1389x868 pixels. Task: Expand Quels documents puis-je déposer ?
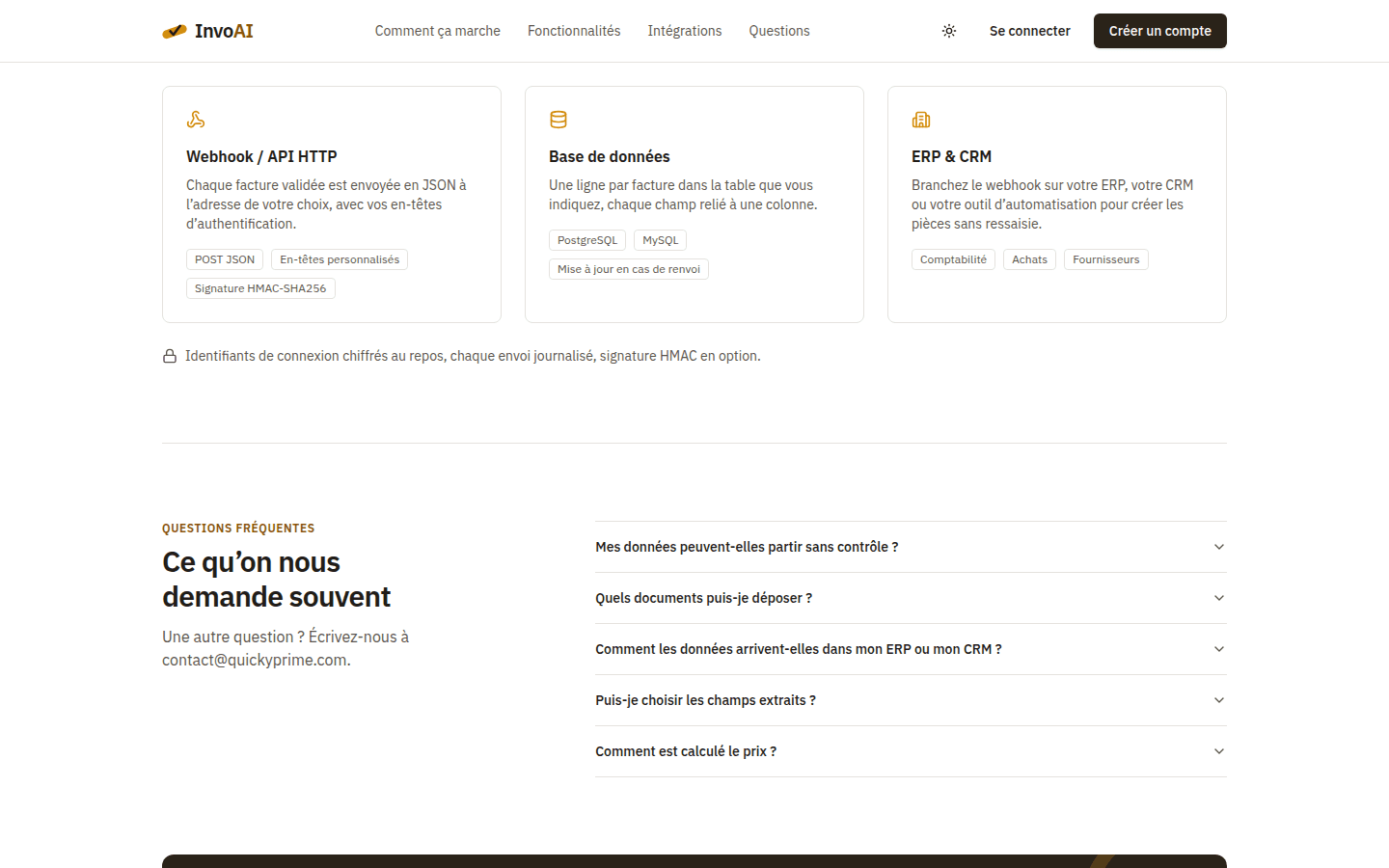pos(911,598)
